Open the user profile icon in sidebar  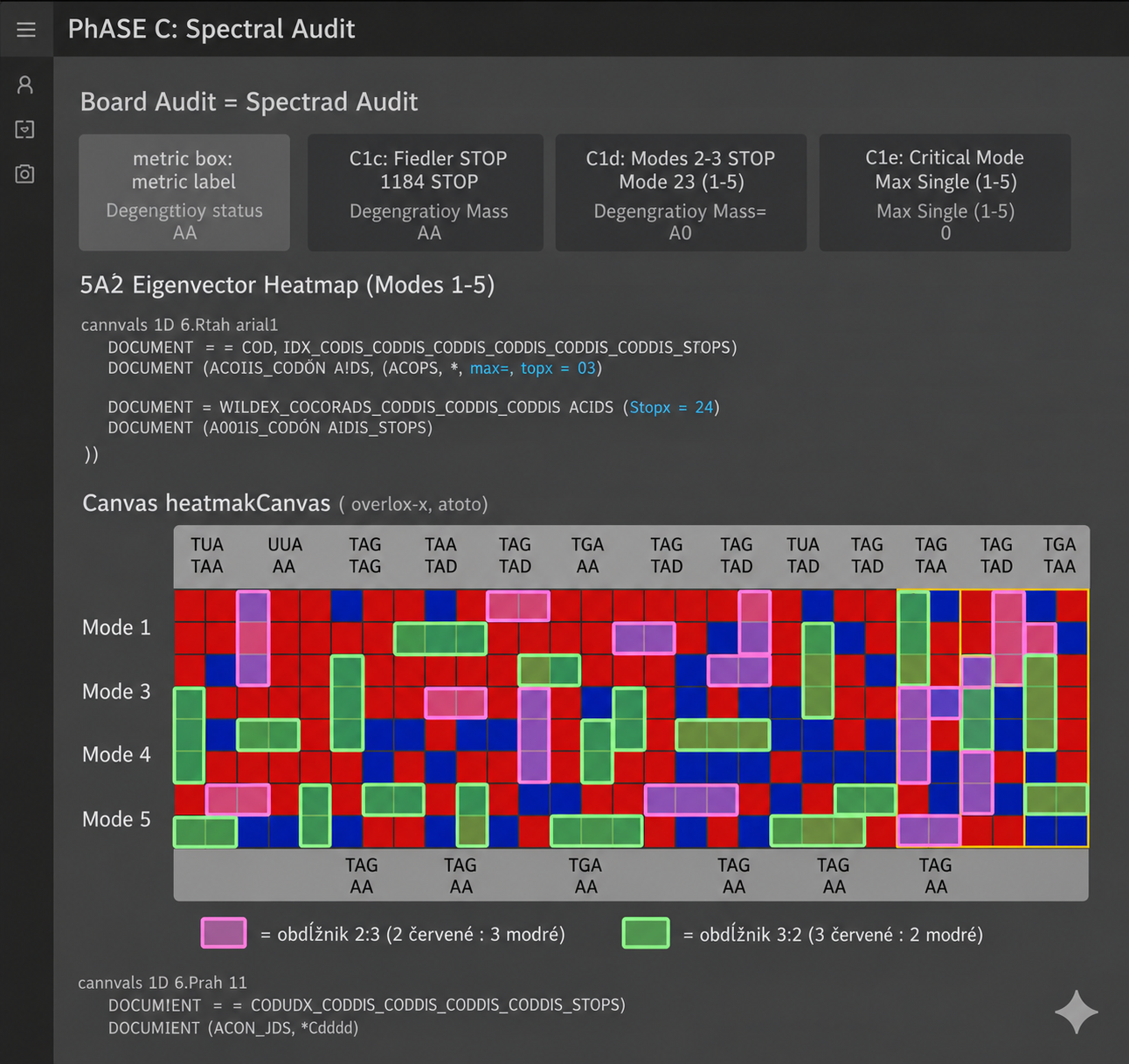(x=25, y=85)
